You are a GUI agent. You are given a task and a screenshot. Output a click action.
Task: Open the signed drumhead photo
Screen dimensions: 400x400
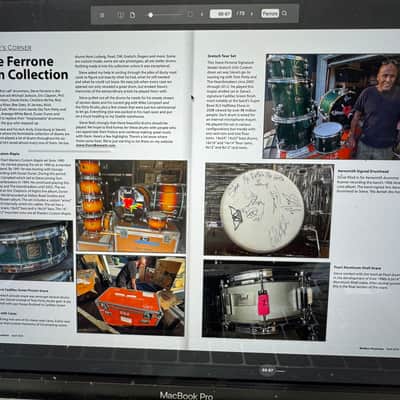(269, 210)
